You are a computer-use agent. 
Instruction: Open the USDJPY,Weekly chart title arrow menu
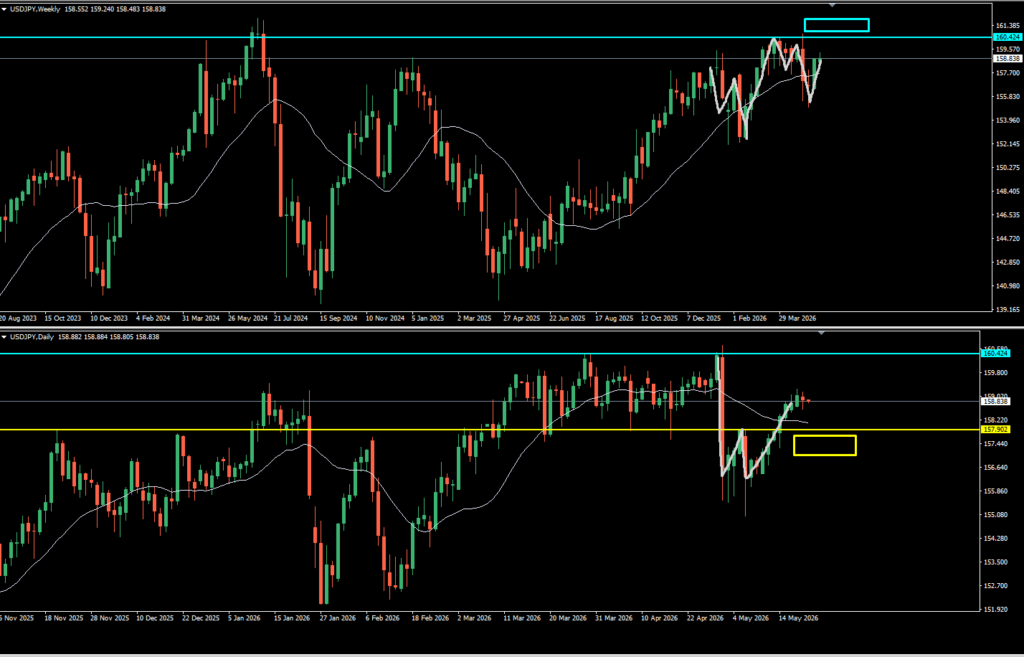tap(4, 9)
